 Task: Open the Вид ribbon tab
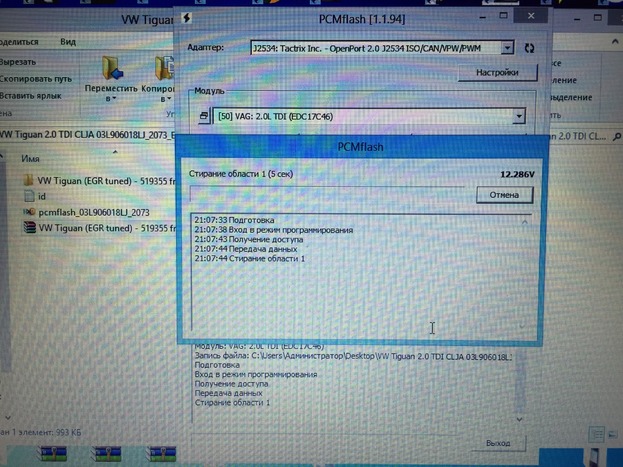68,42
